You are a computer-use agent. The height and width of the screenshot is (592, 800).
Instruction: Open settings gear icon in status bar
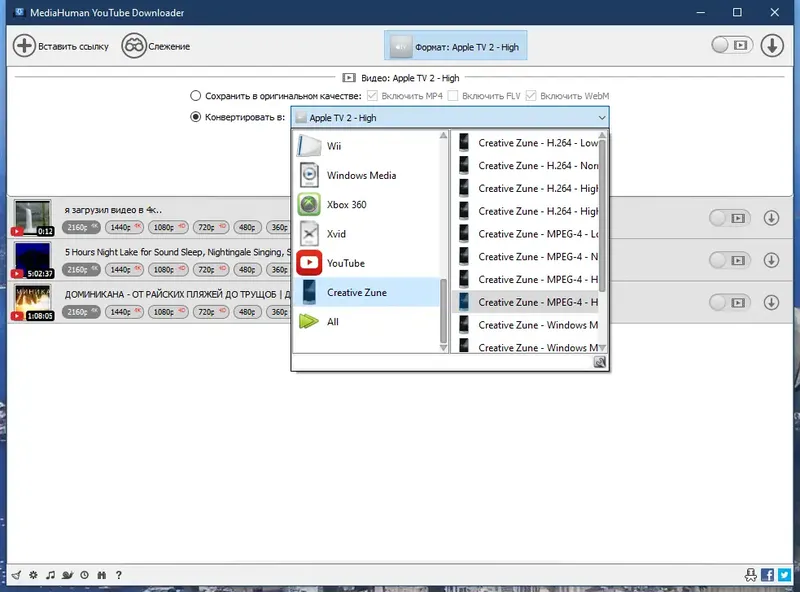tap(33, 575)
